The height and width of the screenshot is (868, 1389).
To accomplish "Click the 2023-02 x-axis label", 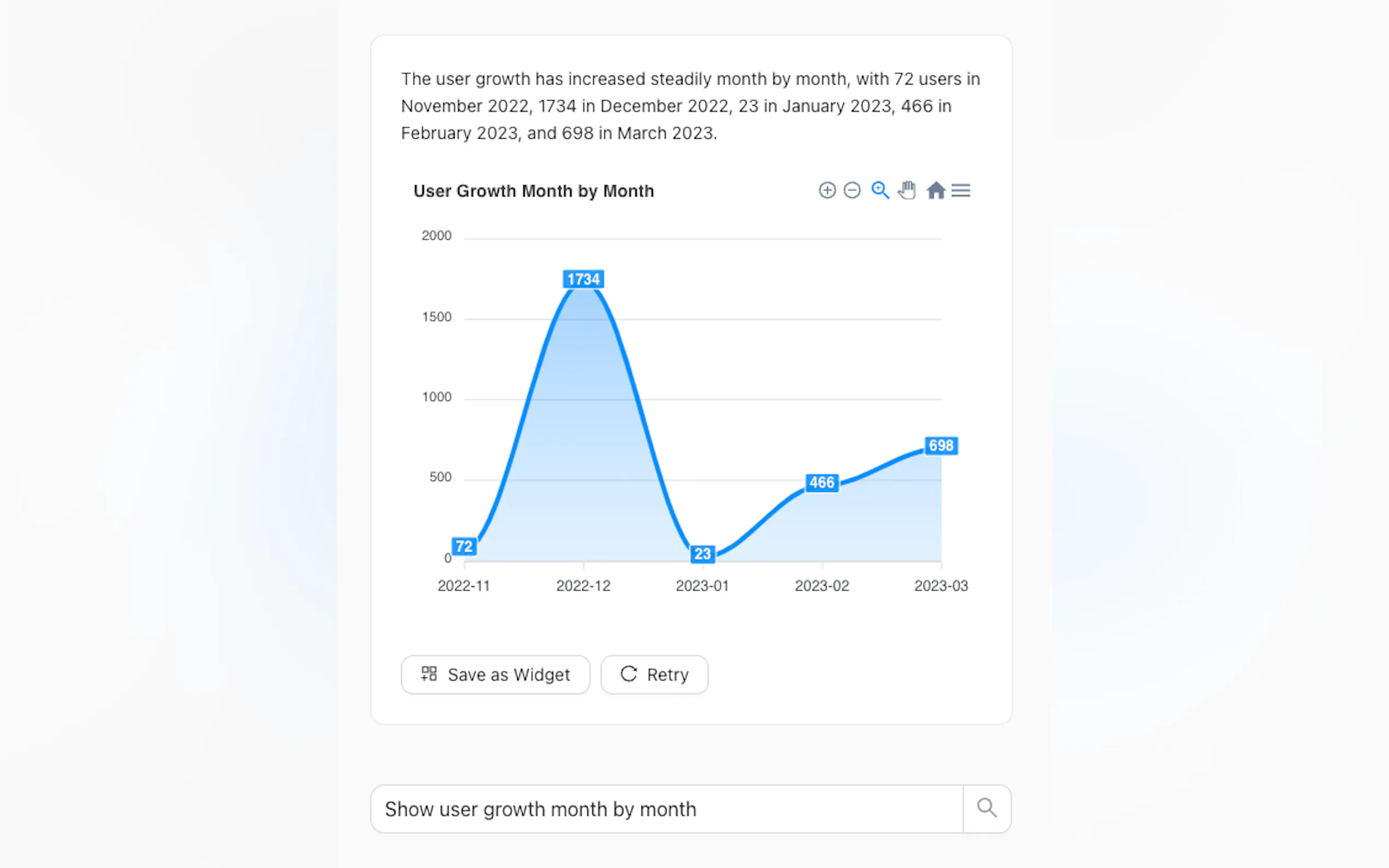I will [x=822, y=585].
